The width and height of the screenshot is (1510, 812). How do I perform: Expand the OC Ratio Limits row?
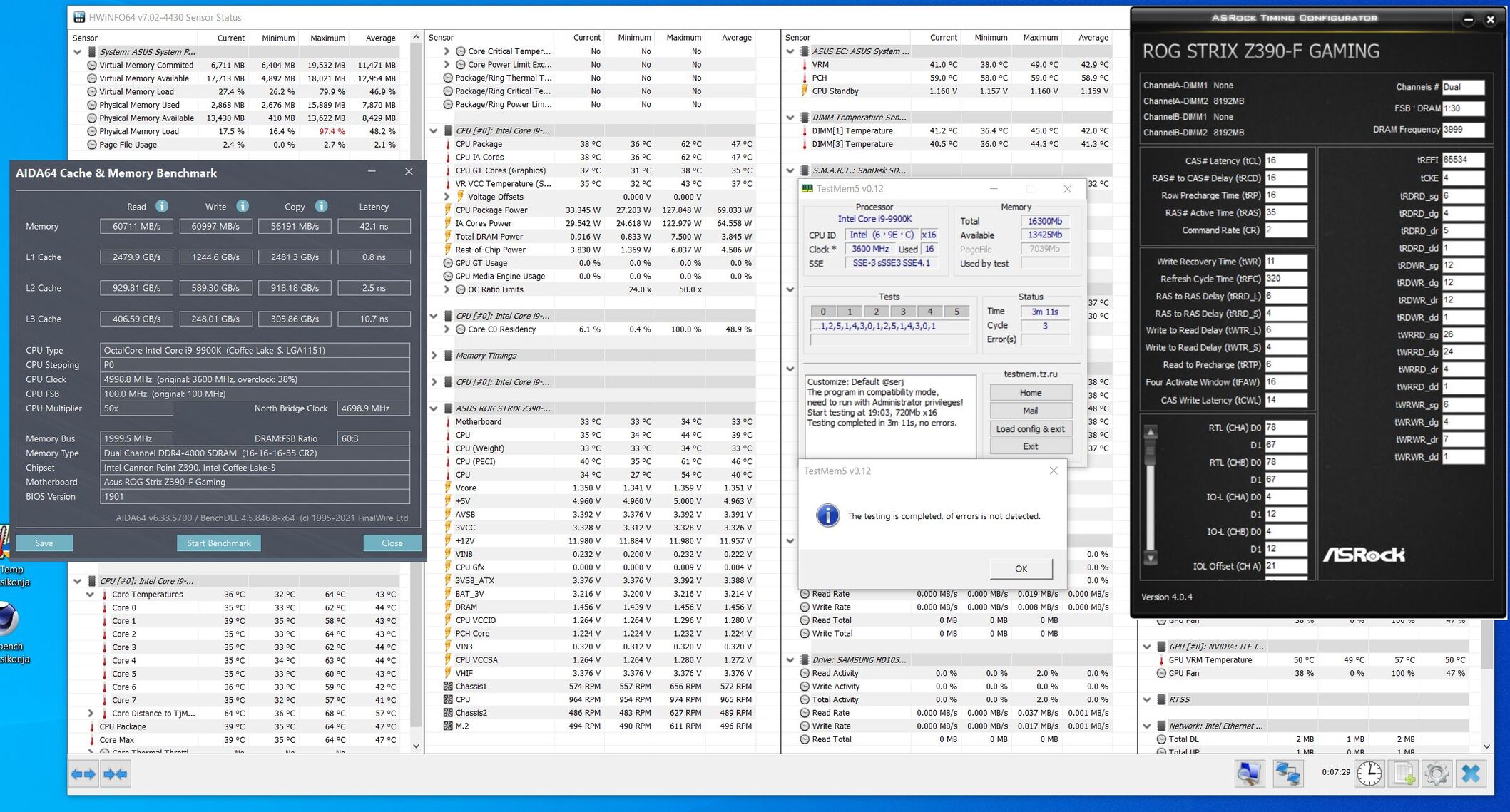pyautogui.click(x=447, y=289)
